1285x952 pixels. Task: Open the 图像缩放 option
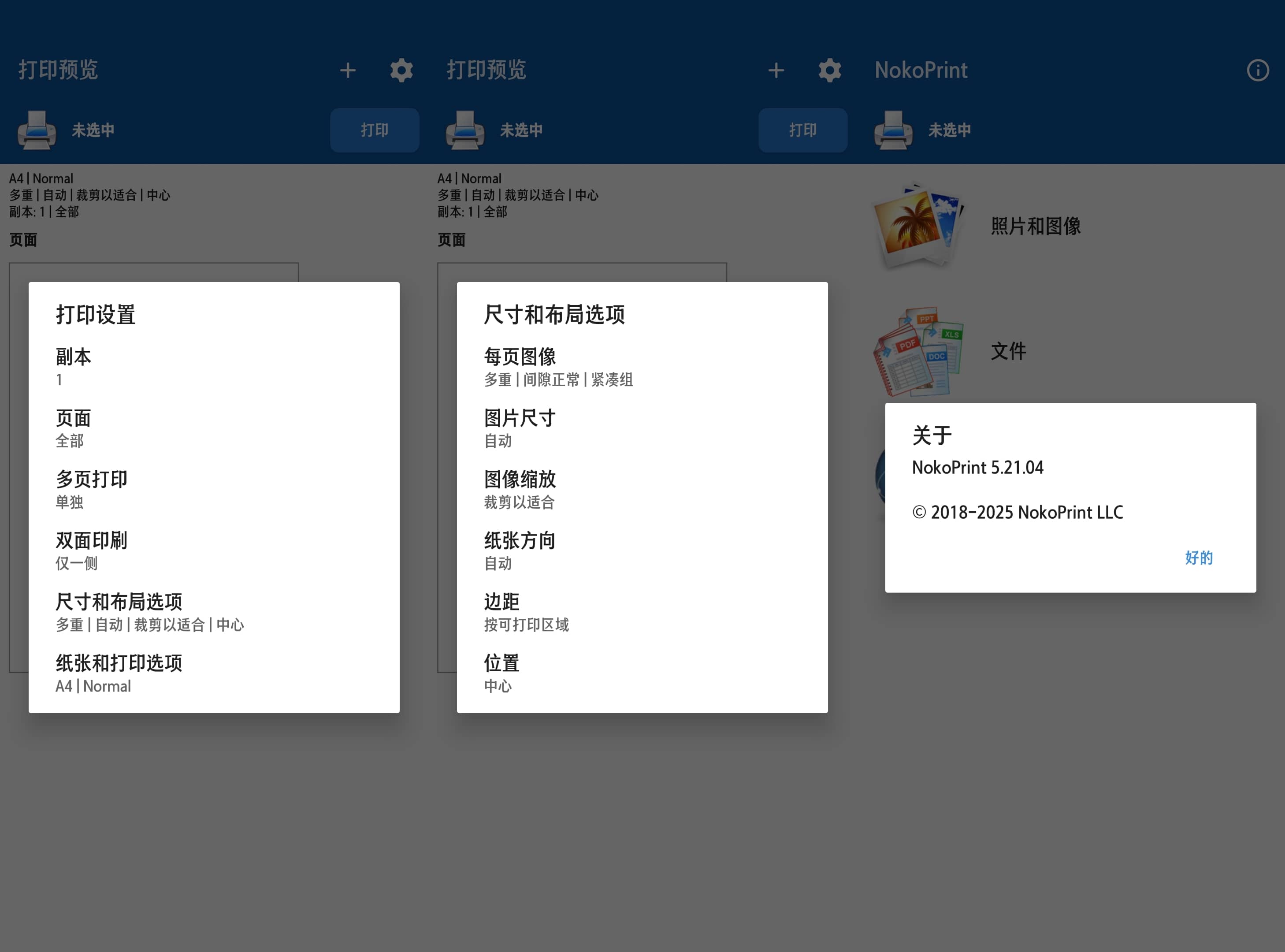[642, 489]
